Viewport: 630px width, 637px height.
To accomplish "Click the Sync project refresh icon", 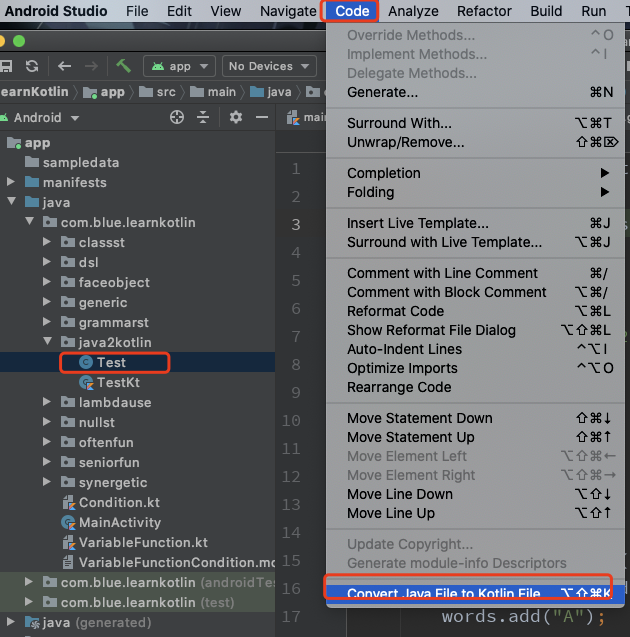I will [32, 66].
